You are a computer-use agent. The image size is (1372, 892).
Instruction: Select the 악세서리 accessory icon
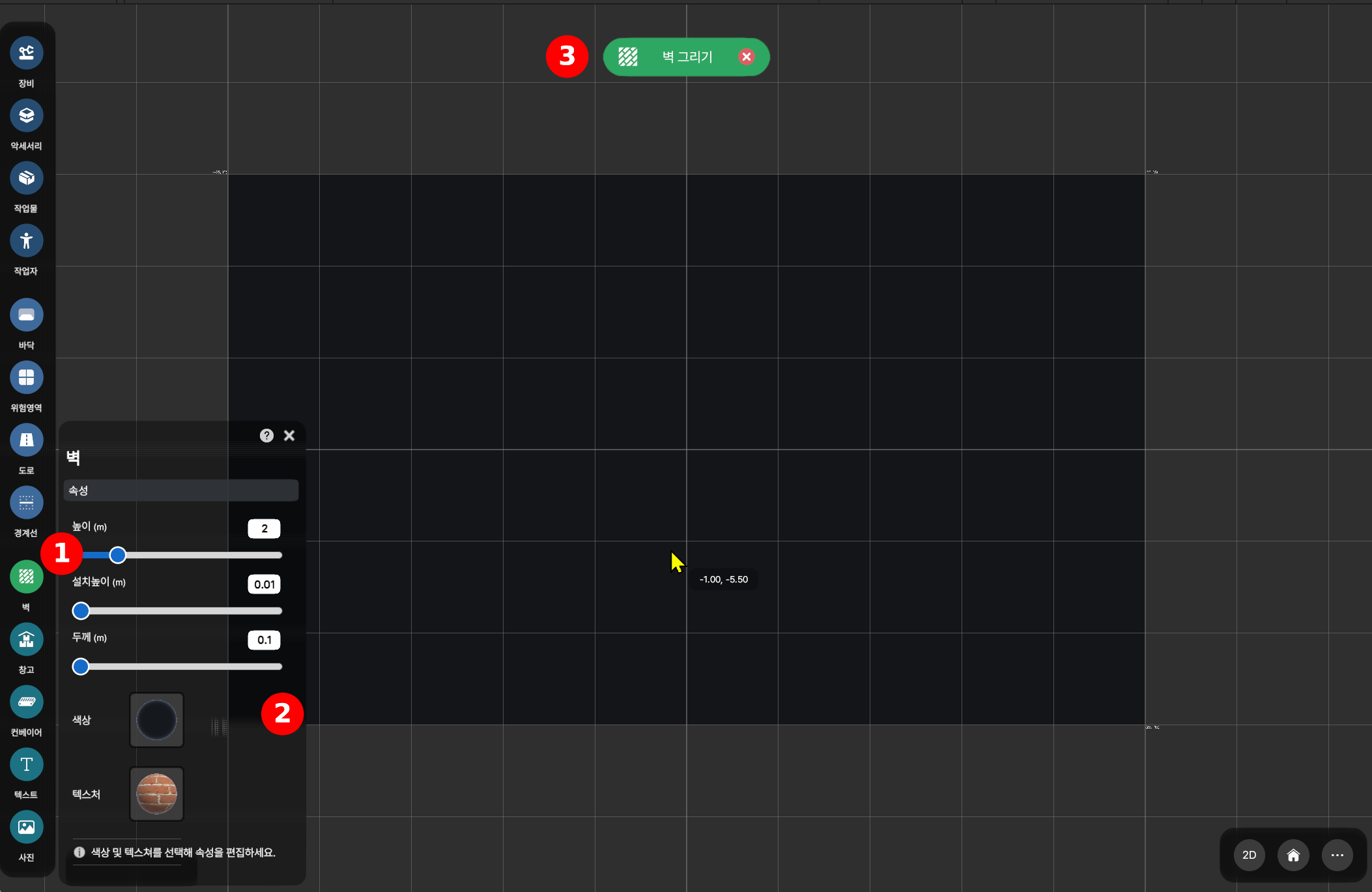coord(27,115)
